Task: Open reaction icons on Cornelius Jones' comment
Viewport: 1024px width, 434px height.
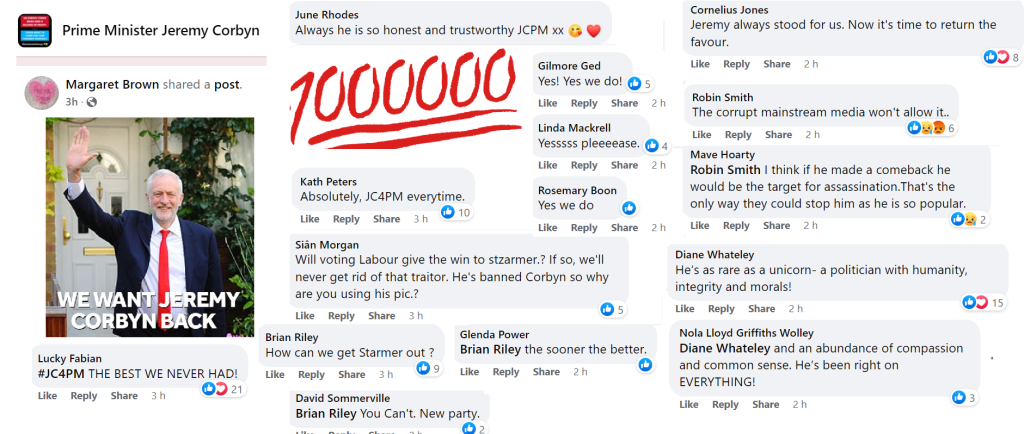Action: point(996,57)
